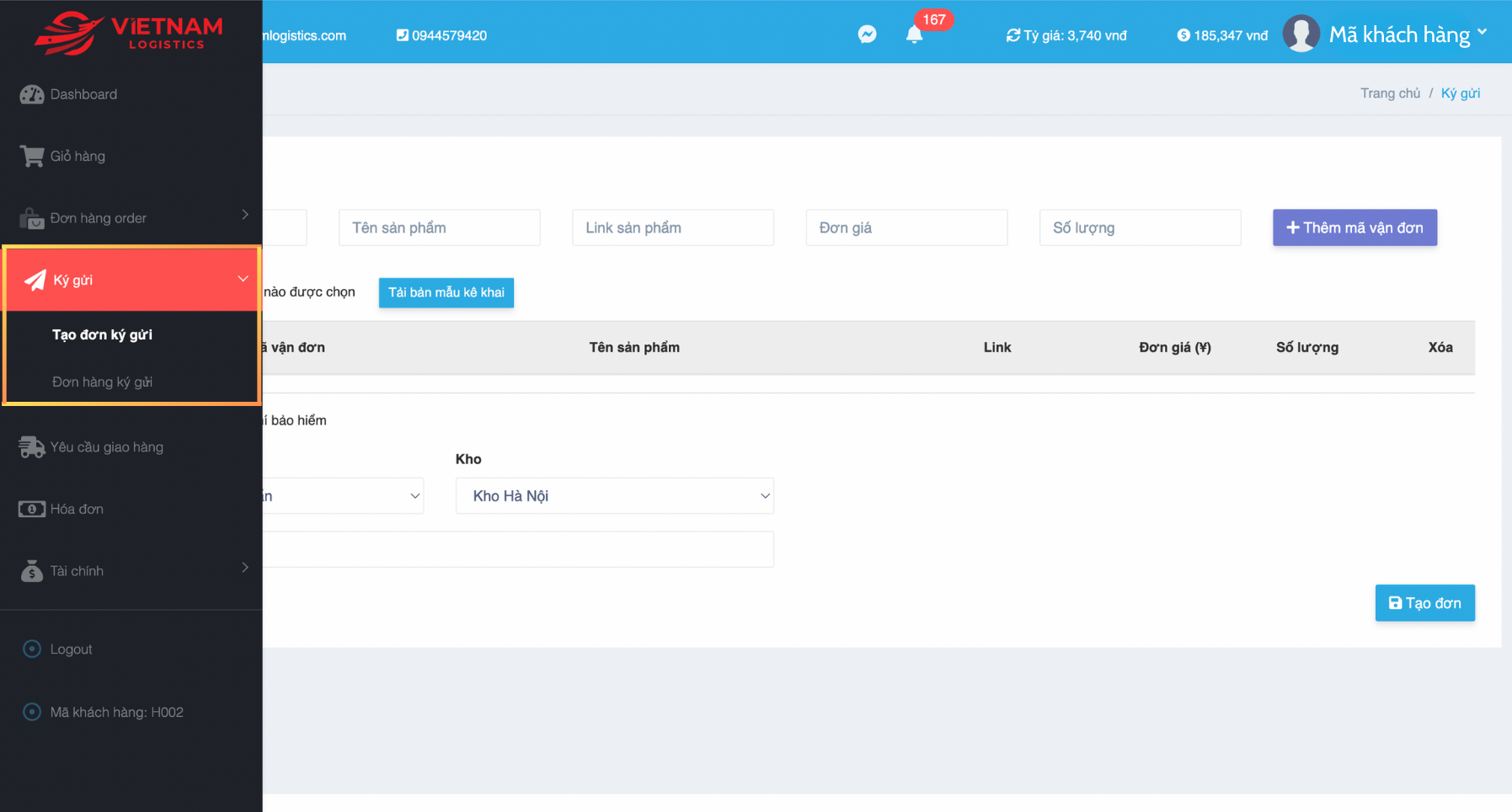Focus the Số lượng input field
Viewport: 1512px width, 812px height.
click(1140, 227)
